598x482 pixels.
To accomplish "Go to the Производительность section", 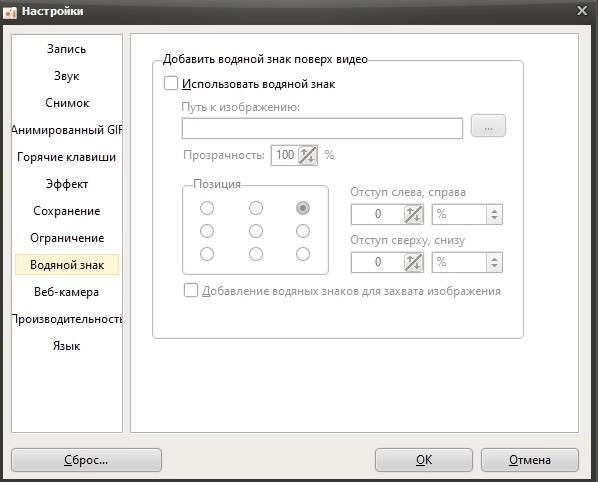I will [67, 319].
